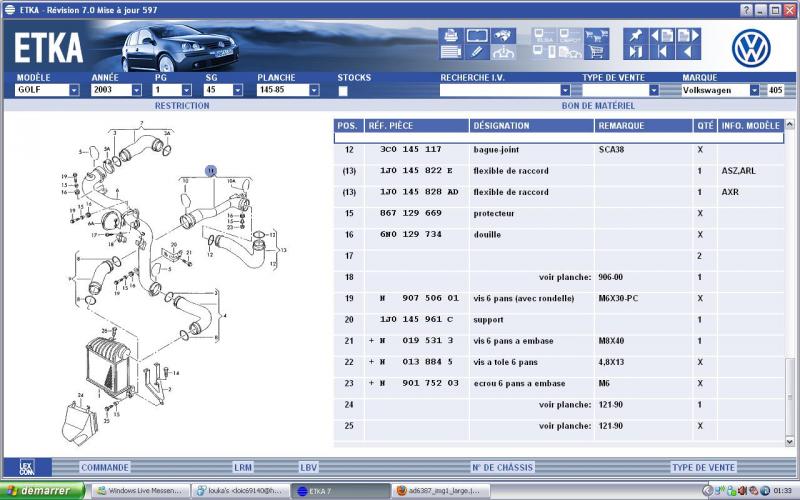The width and height of the screenshot is (800, 500).
Task: Open the MODÈLE dropdown showing GOLF
Action: (74, 90)
